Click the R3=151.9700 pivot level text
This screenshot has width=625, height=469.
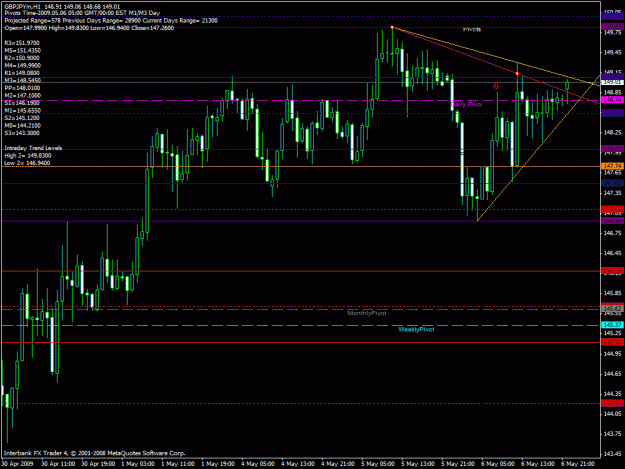[22, 43]
